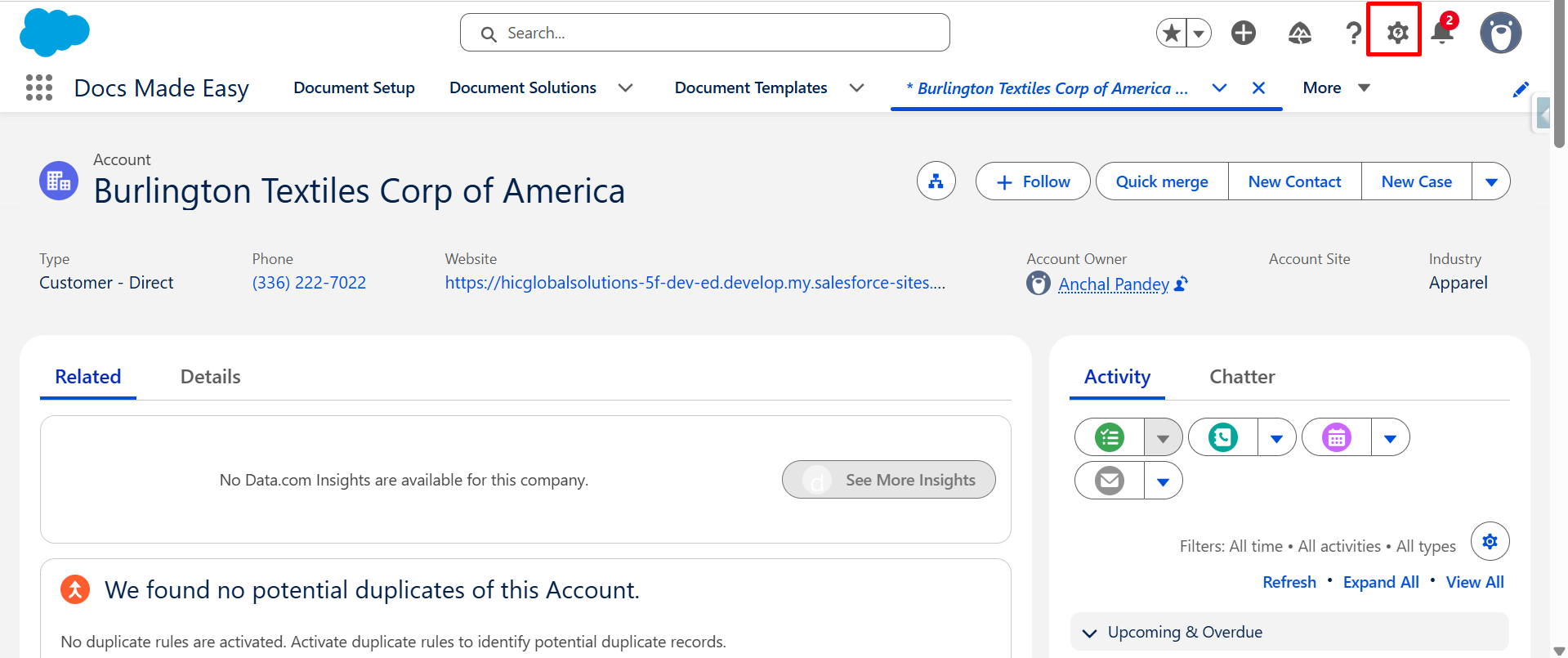Collapse the Upcoming & Overdue section
Image resolution: width=1568 pixels, height=658 pixels.
(x=1289, y=632)
